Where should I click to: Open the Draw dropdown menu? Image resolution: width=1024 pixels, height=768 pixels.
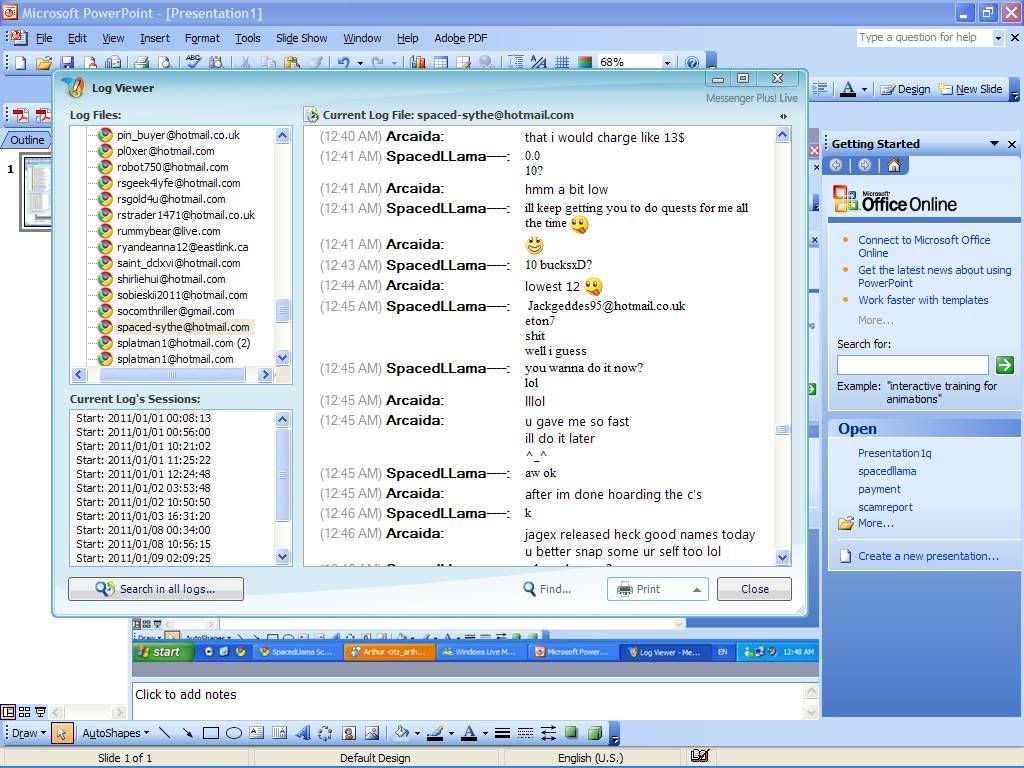(29, 733)
